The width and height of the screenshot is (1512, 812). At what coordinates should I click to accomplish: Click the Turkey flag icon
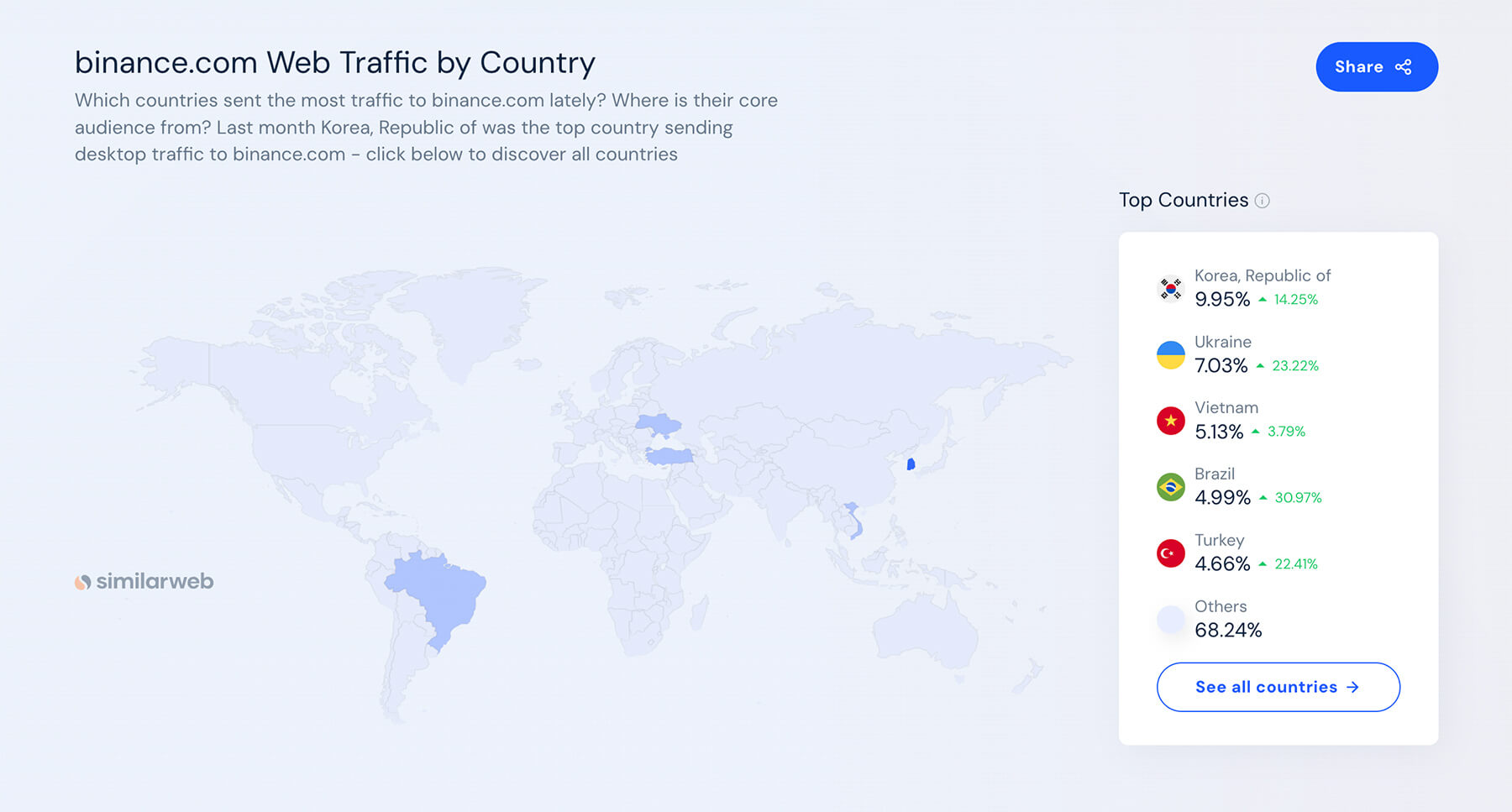(x=1170, y=553)
